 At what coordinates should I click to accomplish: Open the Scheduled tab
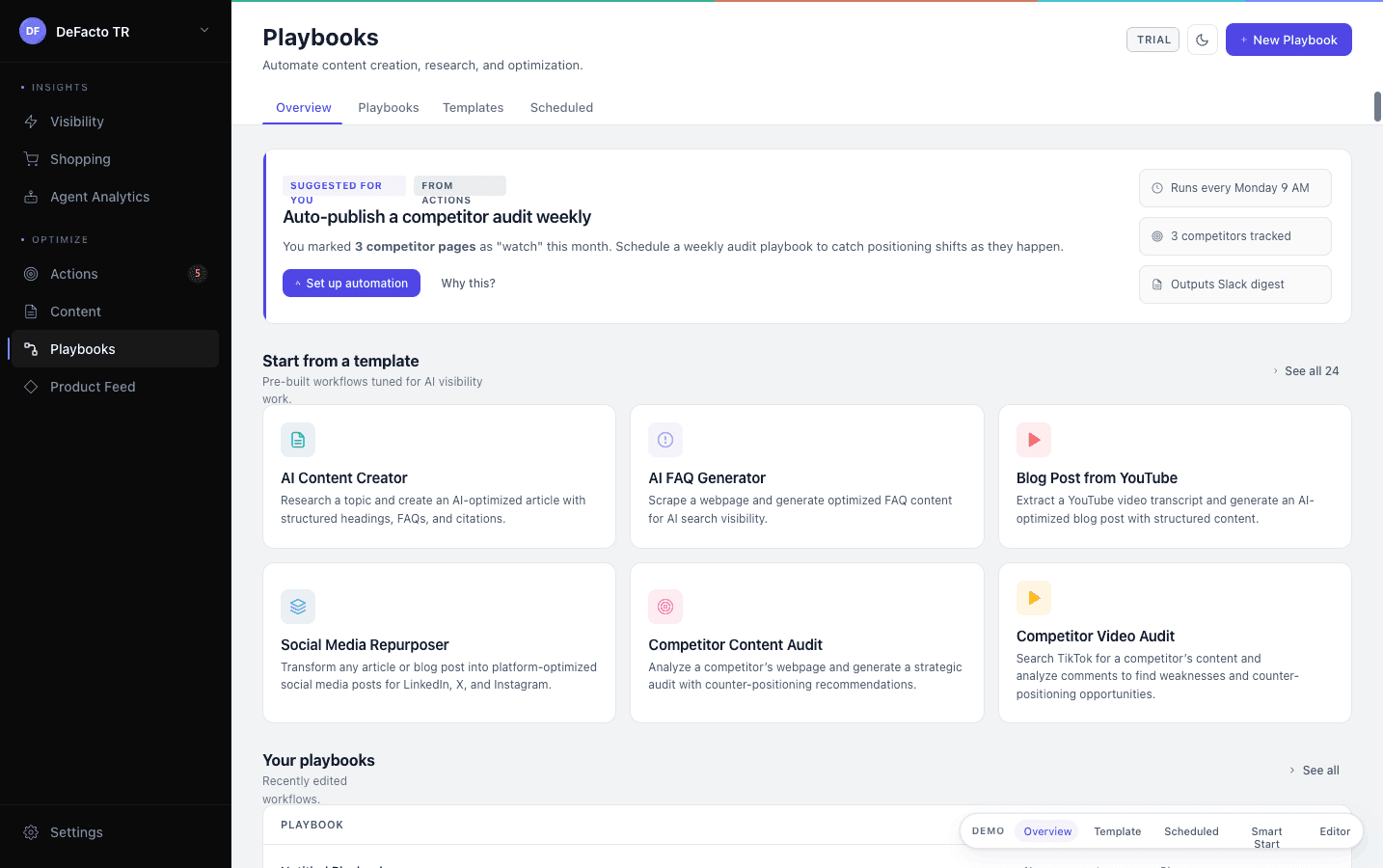click(561, 107)
